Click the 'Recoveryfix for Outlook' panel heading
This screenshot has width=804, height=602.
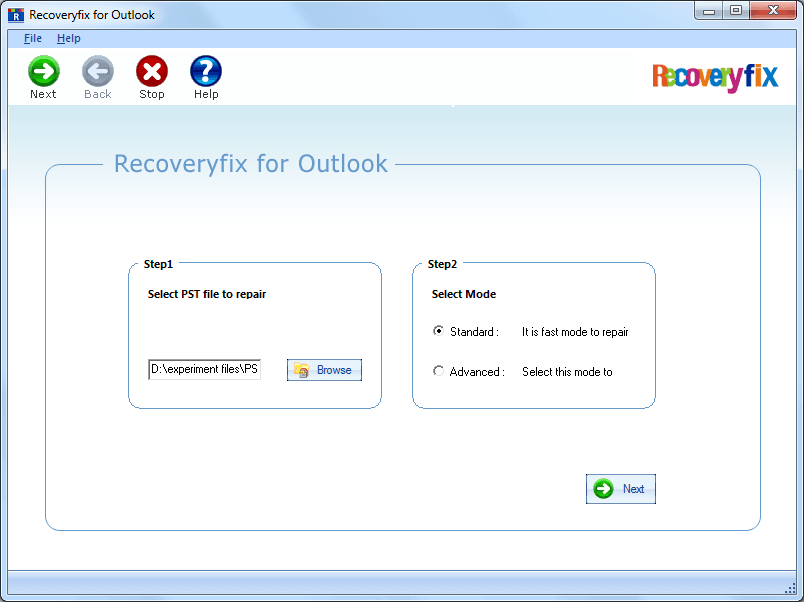click(251, 164)
